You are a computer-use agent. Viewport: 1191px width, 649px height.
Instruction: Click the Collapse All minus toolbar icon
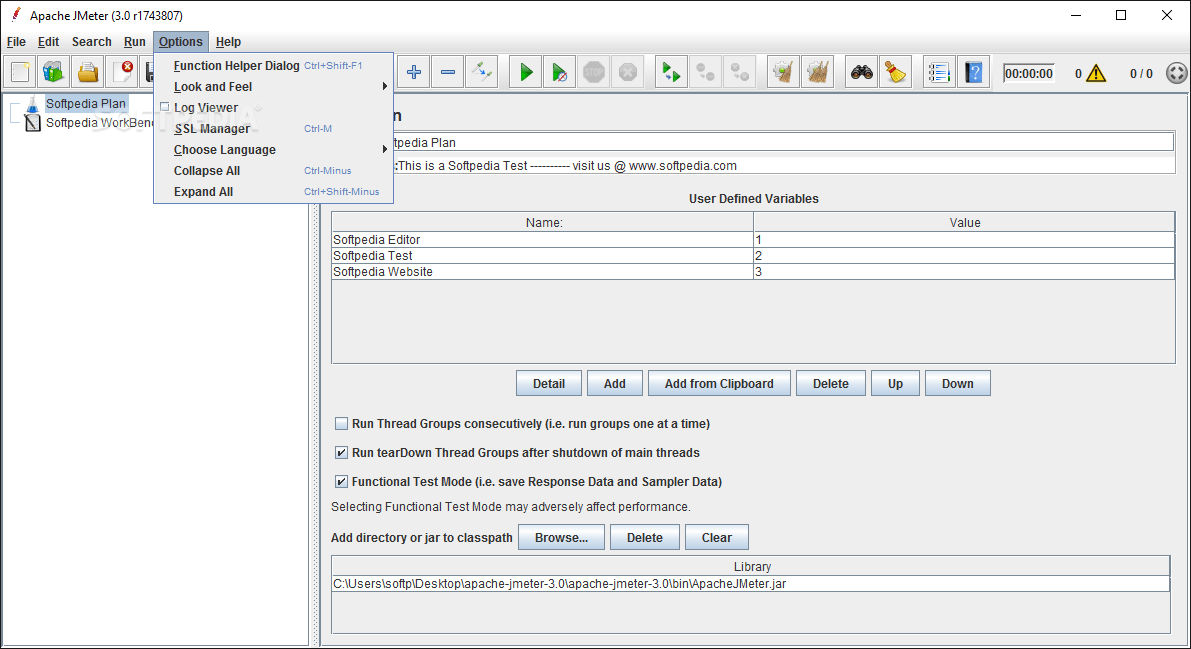pos(448,72)
